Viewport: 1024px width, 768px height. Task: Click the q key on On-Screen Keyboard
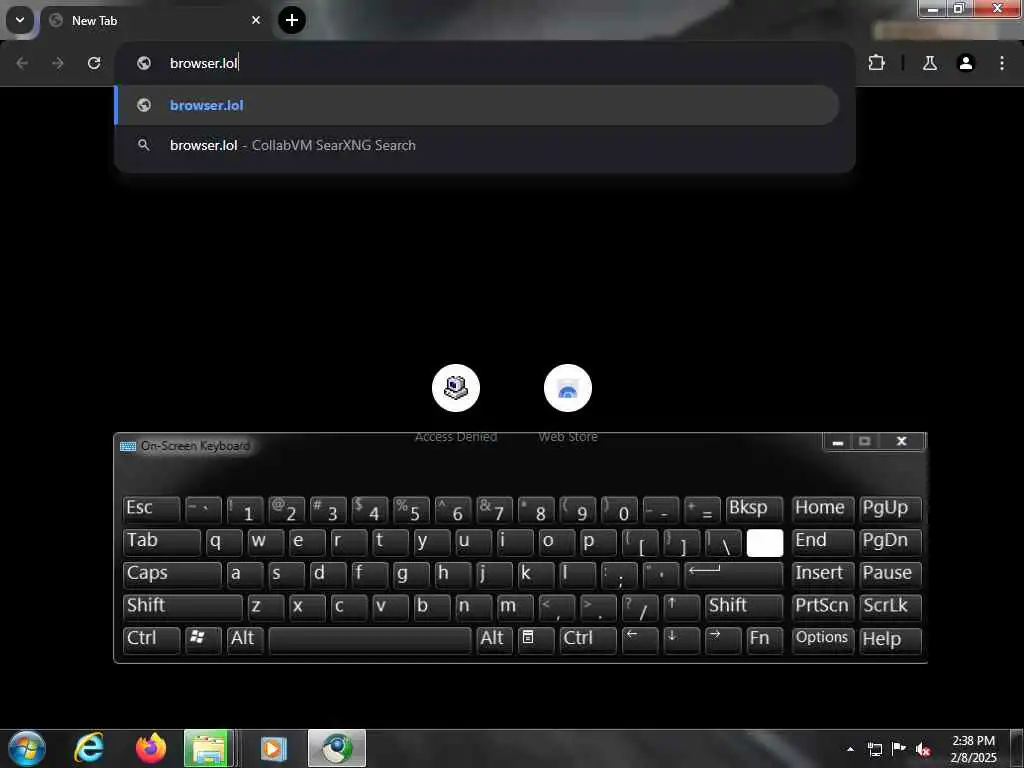coord(224,541)
